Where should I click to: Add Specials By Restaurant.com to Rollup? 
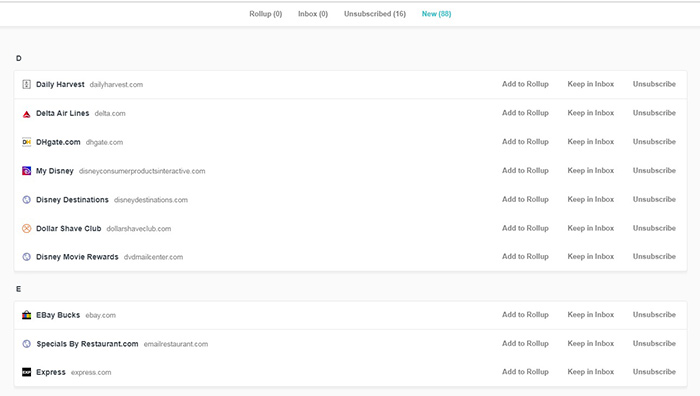click(x=525, y=343)
